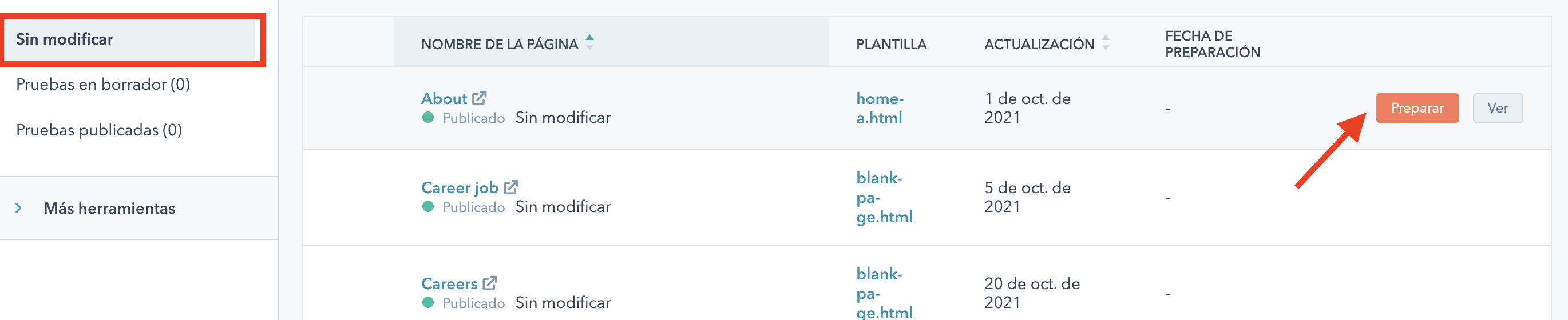Click the Preparar button for About
The width and height of the screenshot is (1568, 320).
pos(1416,109)
